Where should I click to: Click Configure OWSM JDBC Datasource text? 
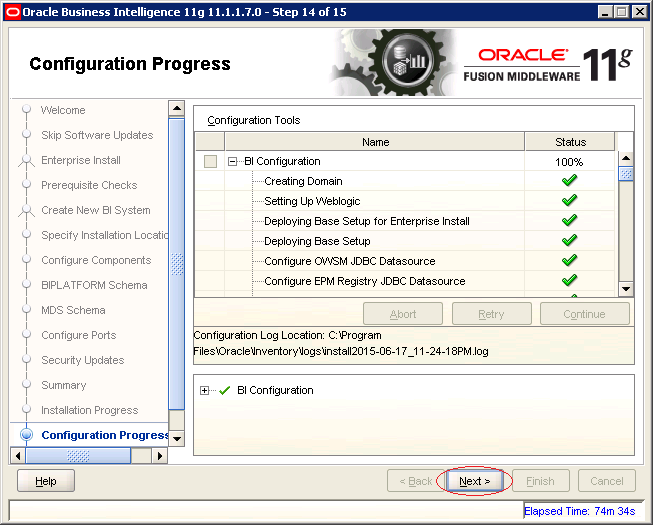click(x=350, y=261)
